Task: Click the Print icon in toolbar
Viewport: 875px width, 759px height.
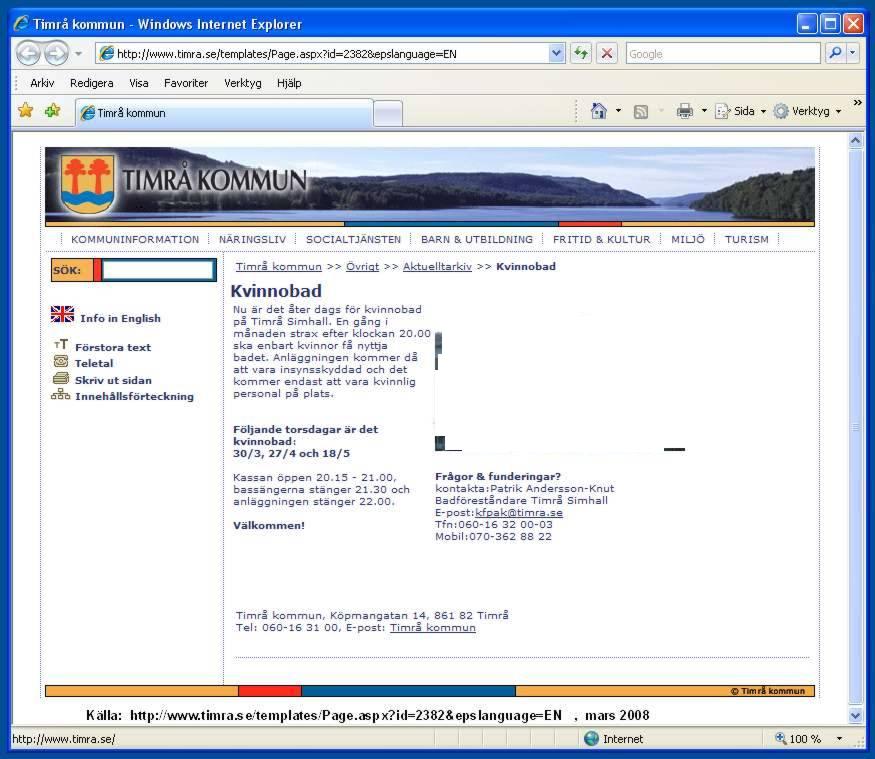Action: (x=685, y=111)
